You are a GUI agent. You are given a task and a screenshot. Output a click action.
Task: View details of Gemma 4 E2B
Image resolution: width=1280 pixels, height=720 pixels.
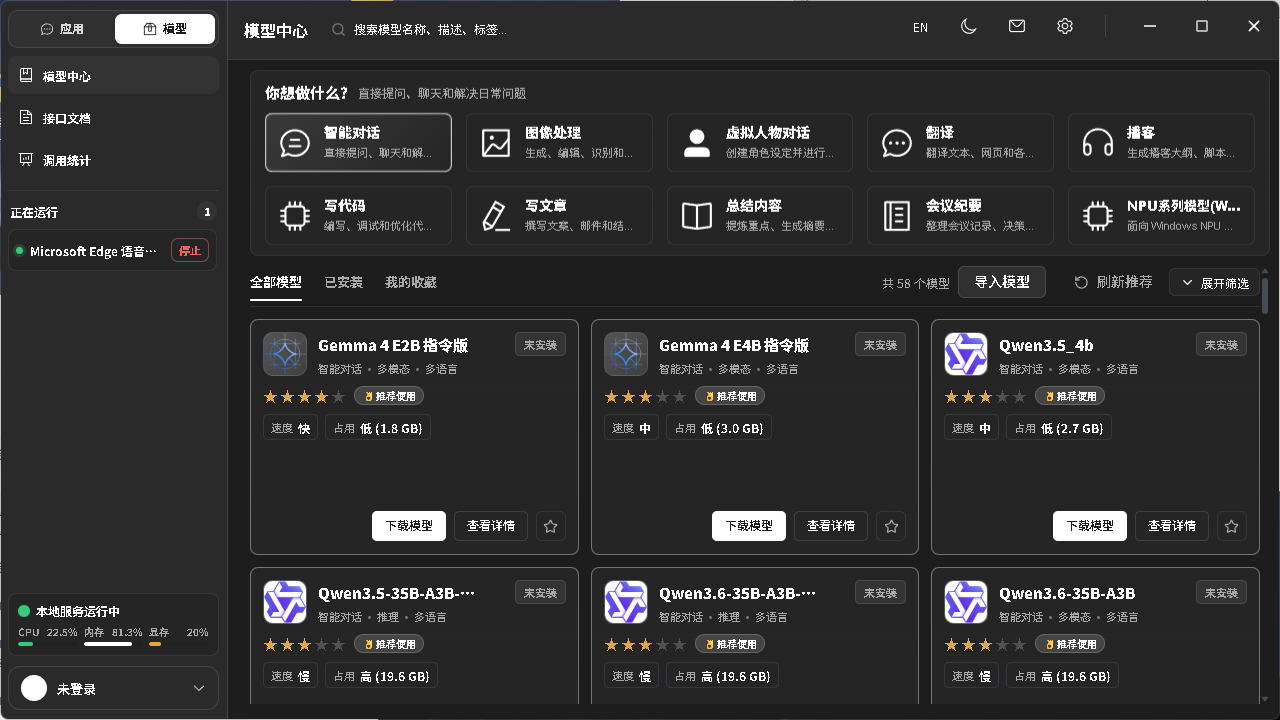pyautogui.click(x=491, y=525)
